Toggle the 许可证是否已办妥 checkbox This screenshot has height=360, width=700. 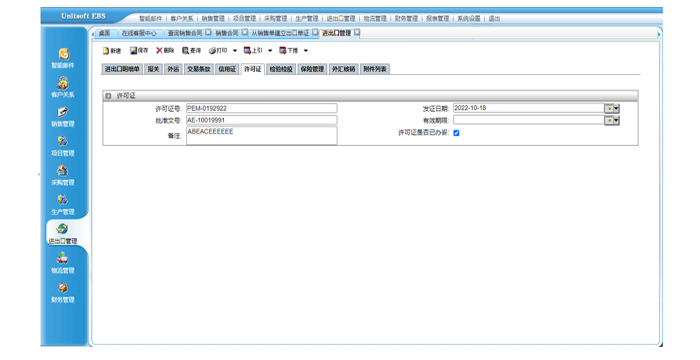pyautogui.click(x=456, y=133)
